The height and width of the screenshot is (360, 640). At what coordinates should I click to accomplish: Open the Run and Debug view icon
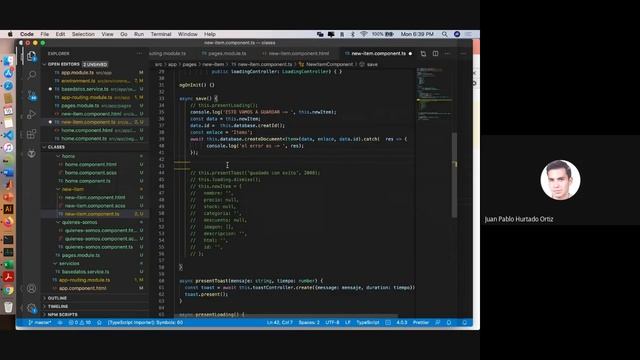tap(31, 115)
